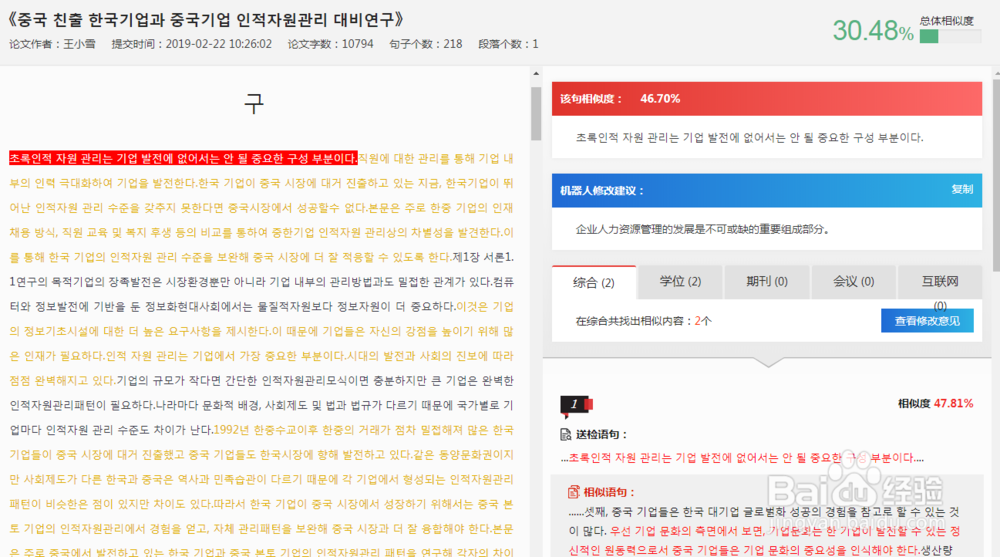Click the right pane scrollbar thumb
This screenshot has height=557, width=1000.
point(996,175)
